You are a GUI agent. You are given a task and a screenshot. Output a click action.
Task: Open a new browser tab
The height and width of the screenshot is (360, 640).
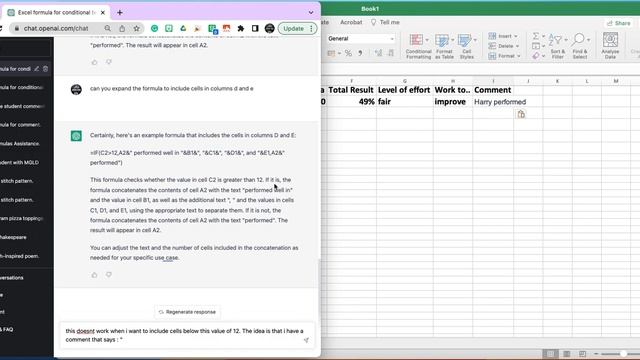point(120,13)
